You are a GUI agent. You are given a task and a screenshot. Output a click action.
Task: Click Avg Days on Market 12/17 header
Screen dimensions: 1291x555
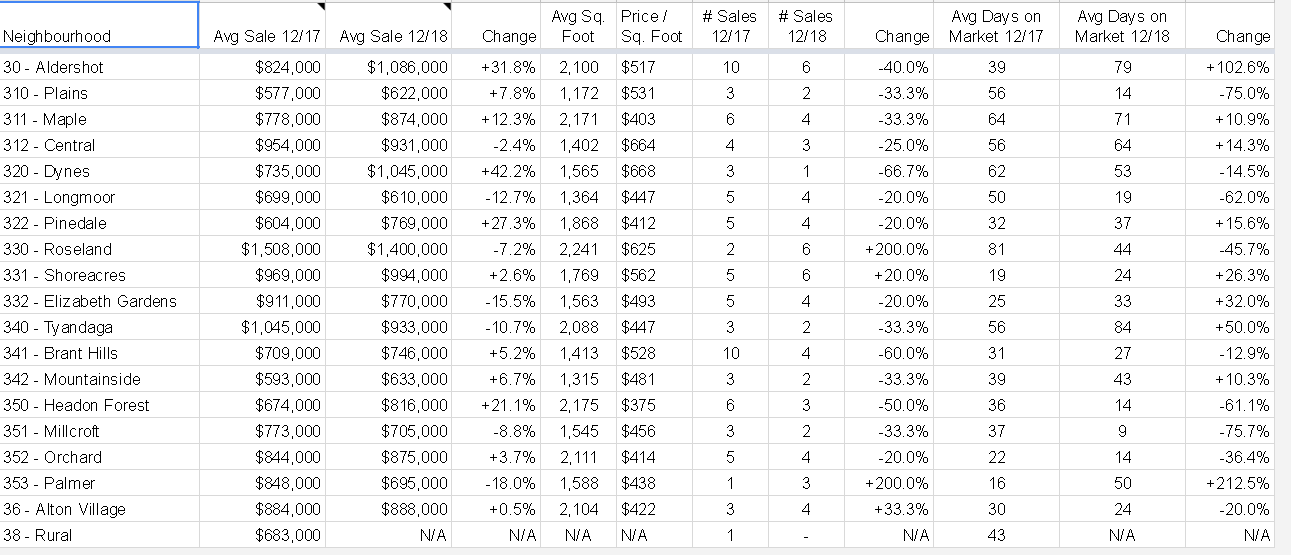(x=996, y=26)
